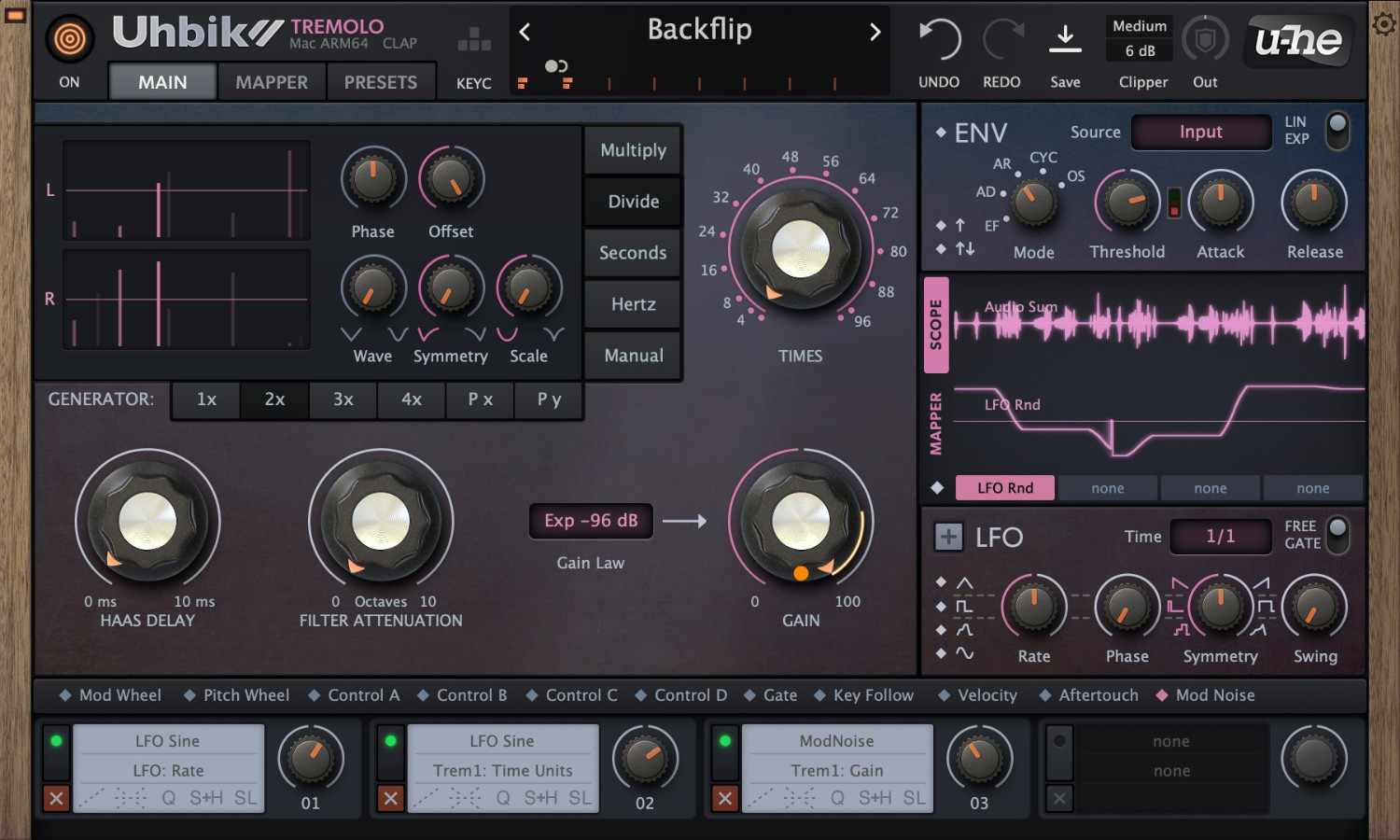Select the Seconds time mode button
1400x840 pixels.
[x=632, y=253]
